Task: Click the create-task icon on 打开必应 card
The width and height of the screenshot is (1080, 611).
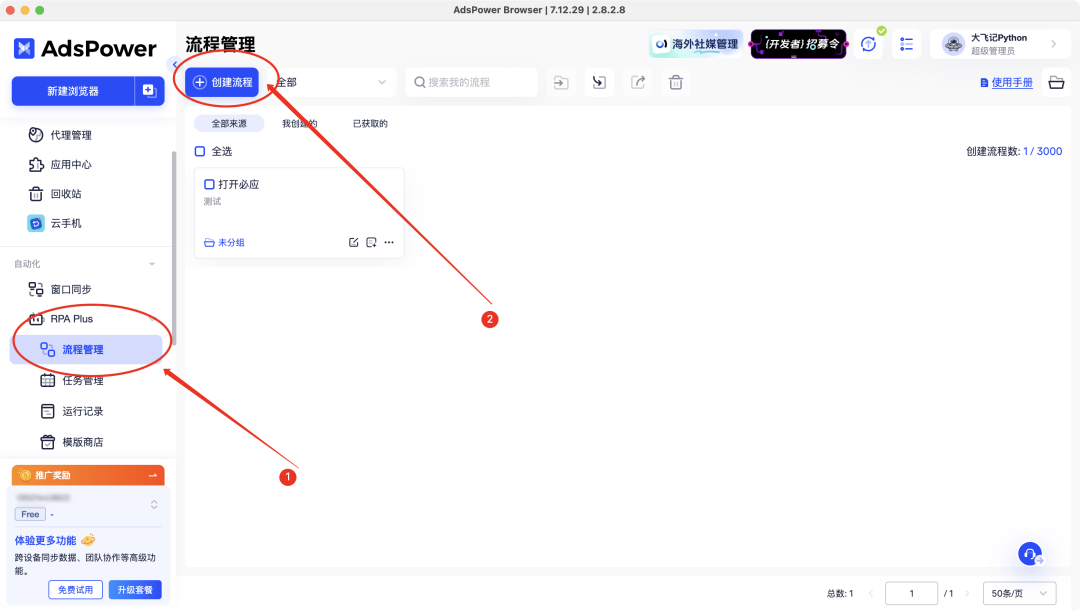Action: pyautogui.click(x=371, y=242)
